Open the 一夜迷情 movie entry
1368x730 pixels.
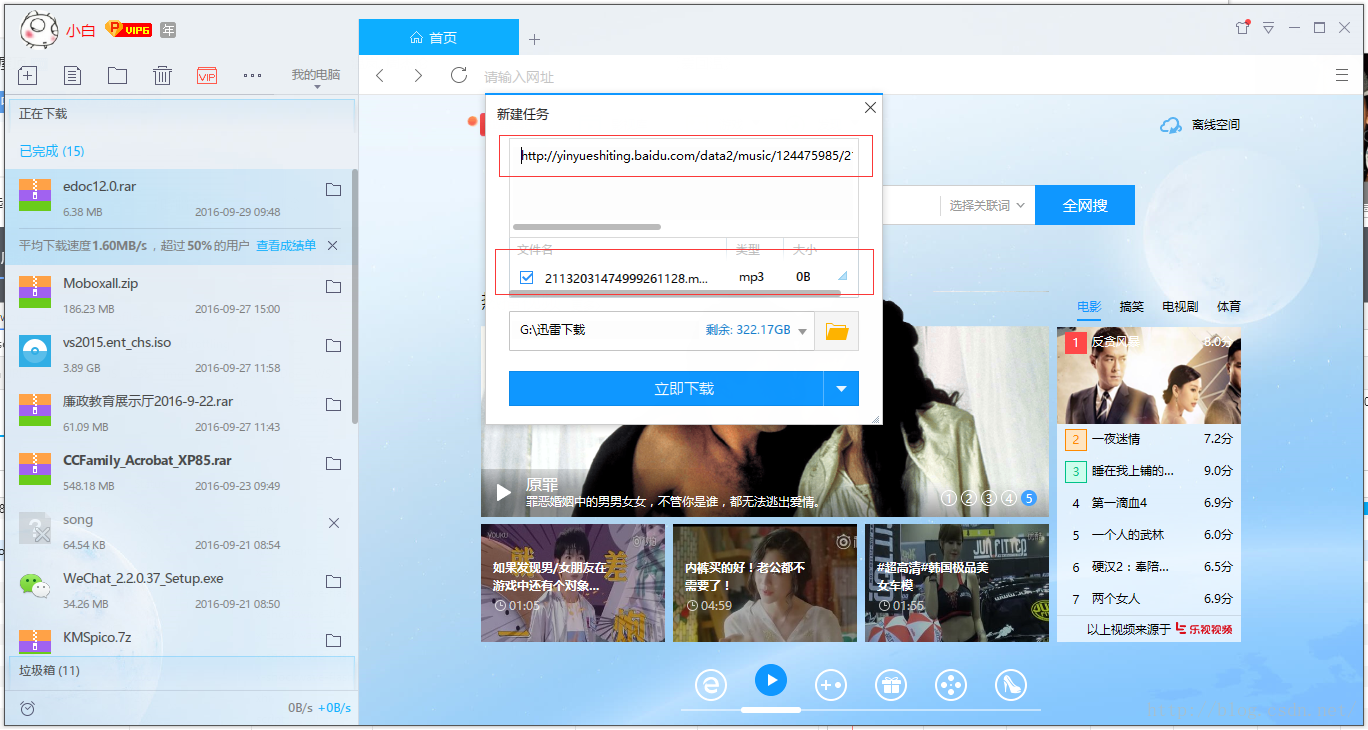(1149, 439)
